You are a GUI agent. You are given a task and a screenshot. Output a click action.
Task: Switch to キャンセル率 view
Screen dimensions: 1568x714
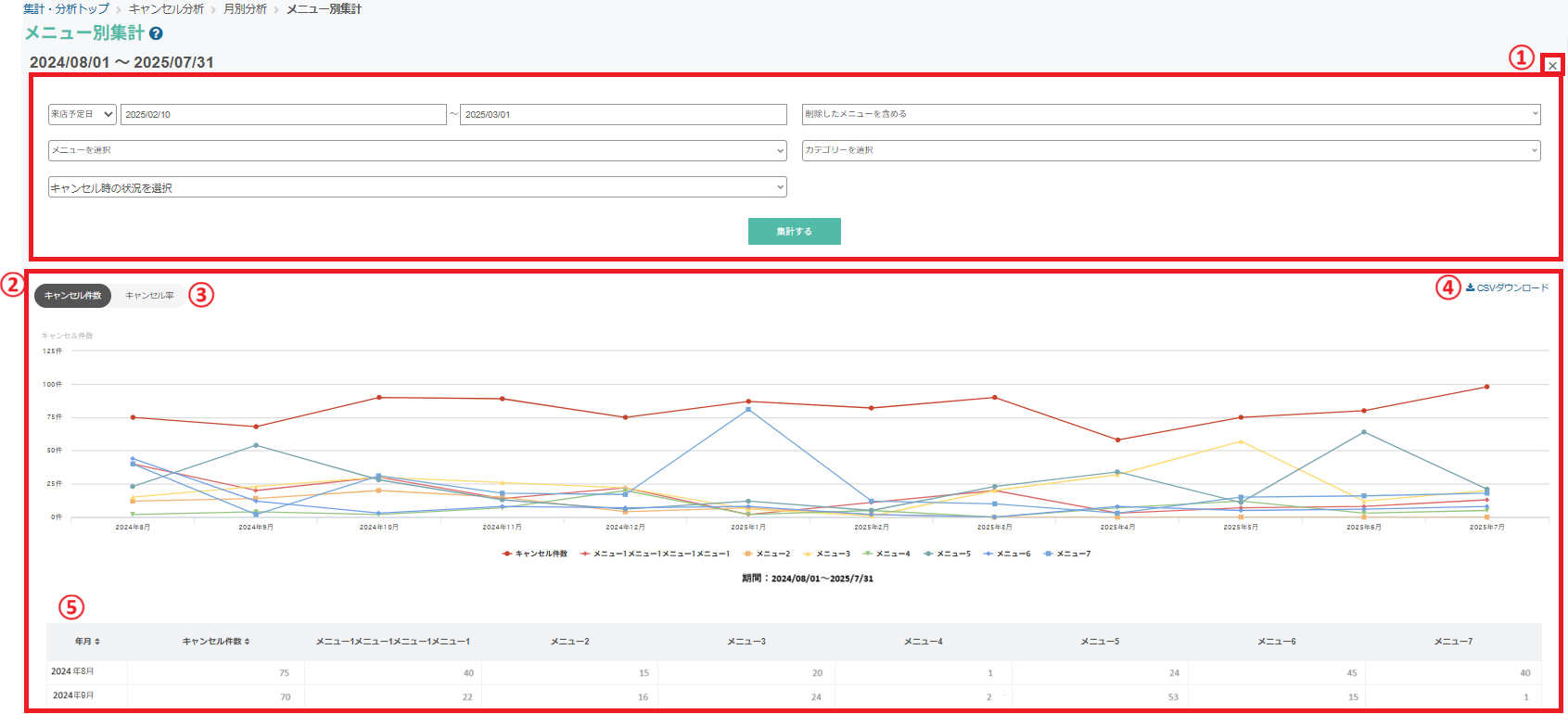pyautogui.click(x=149, y=296)
